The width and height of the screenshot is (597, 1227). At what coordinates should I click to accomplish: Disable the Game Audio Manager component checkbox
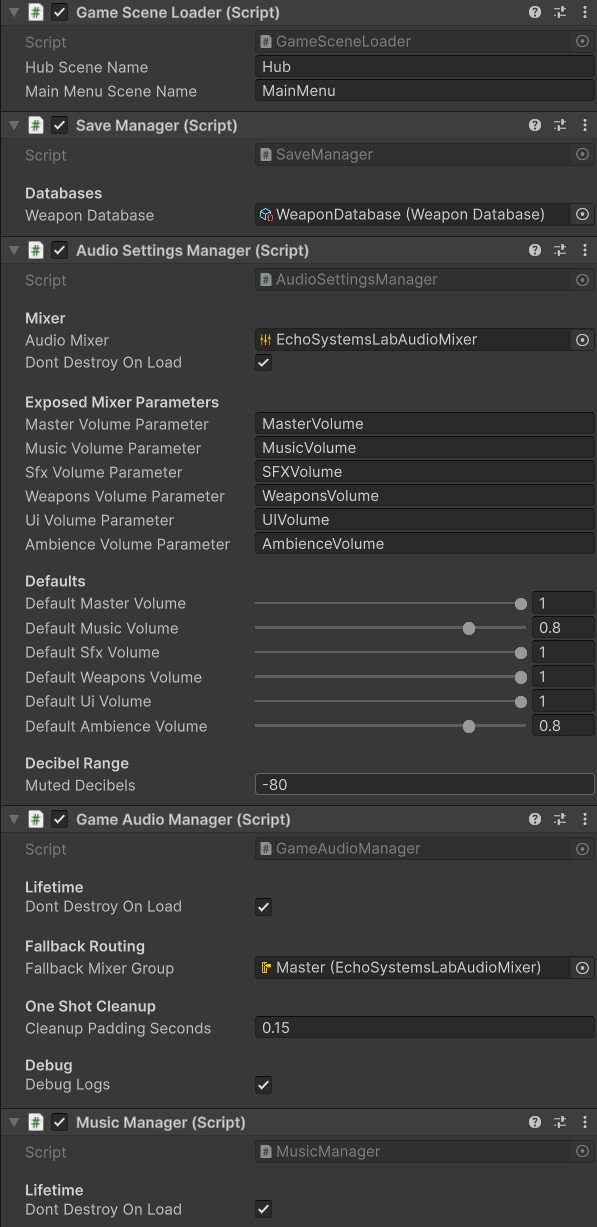59,819
